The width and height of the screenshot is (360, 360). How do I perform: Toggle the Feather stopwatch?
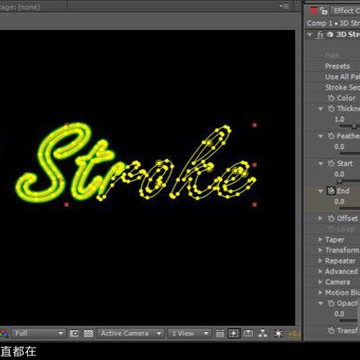(331, 136)
